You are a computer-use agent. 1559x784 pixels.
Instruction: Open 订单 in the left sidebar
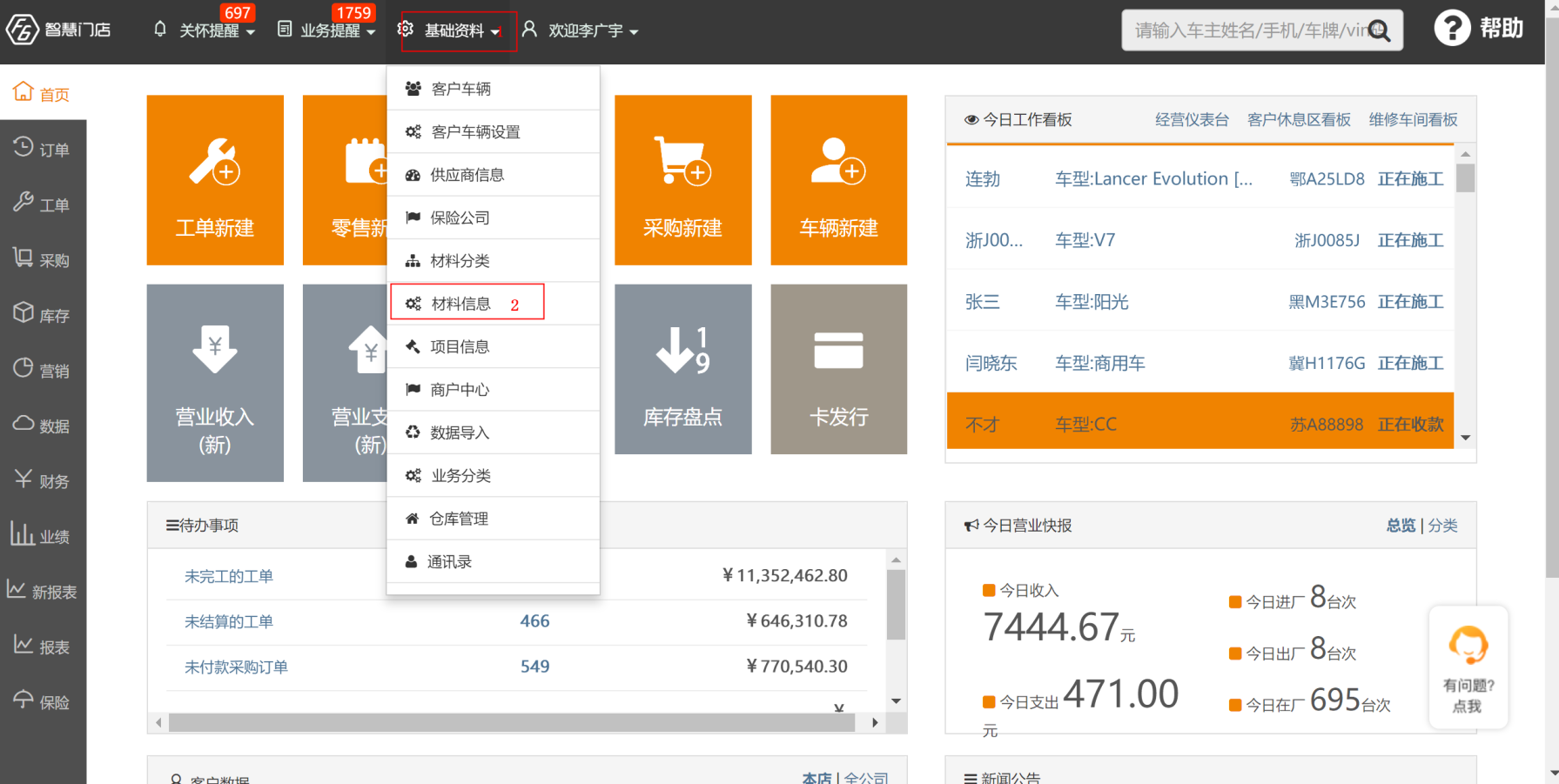(43, 148)
